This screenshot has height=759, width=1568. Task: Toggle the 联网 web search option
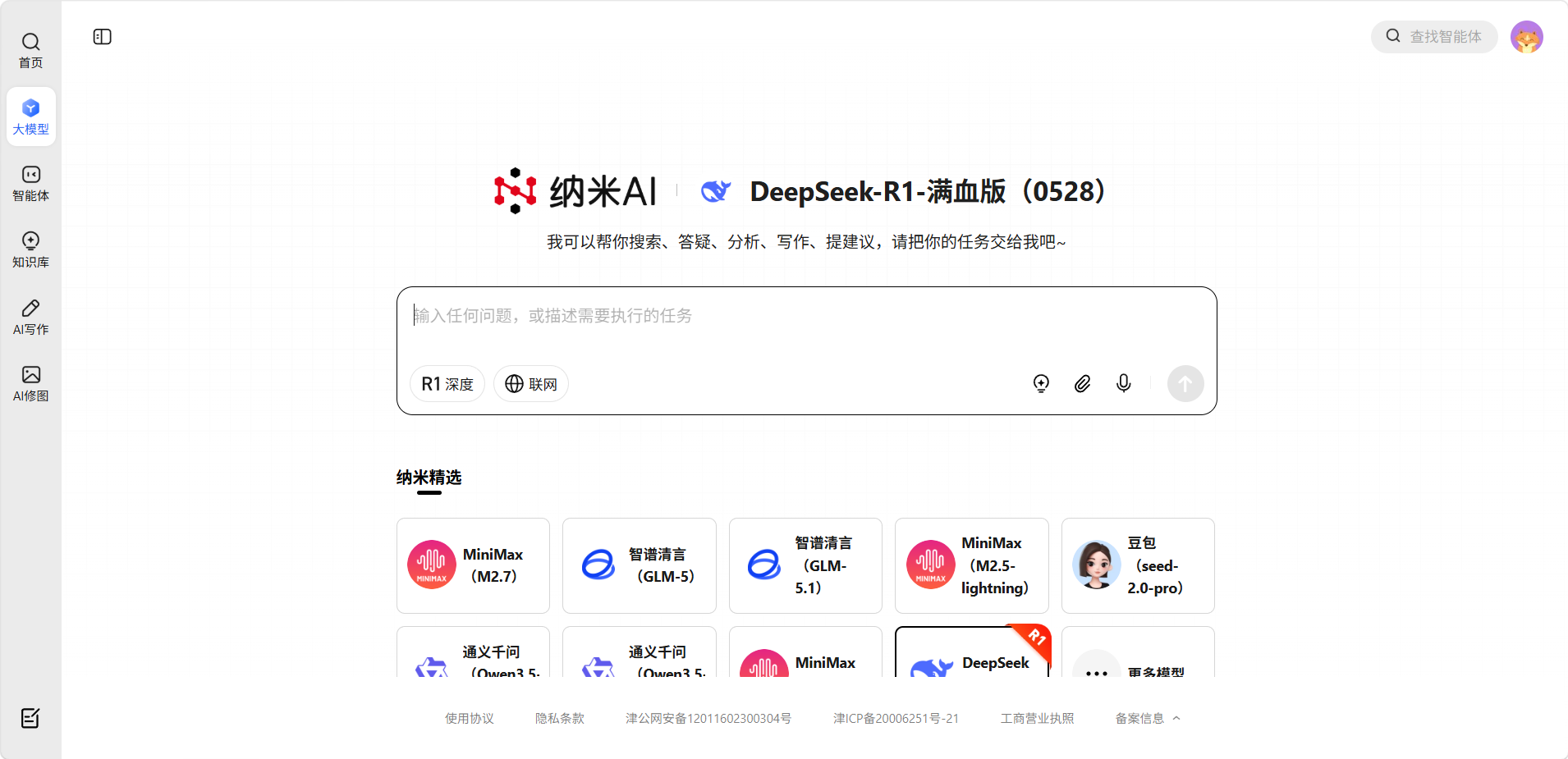tap(531, 384)
